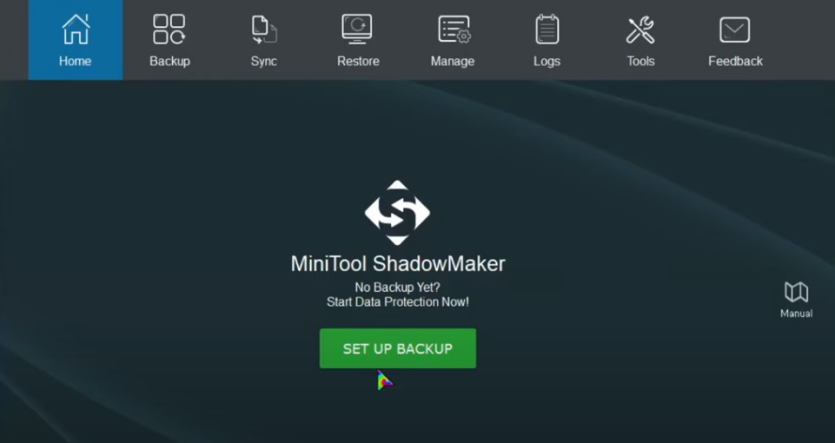Viewport: 835px width, 443px height.
Task: Open the Manage page
Action: tap(453, 40)
